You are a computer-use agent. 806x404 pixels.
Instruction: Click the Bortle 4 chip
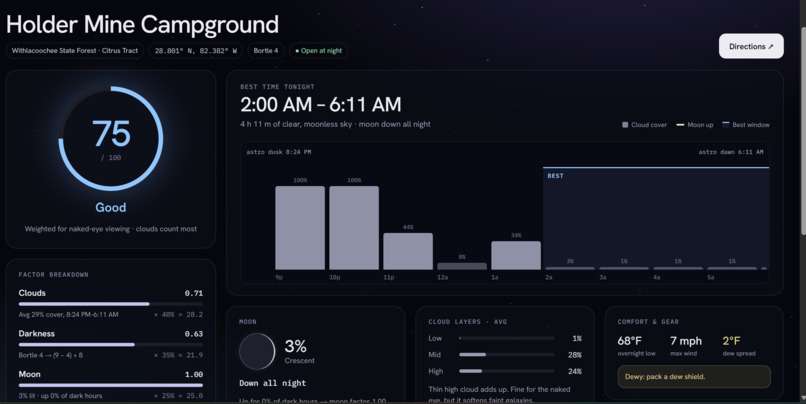(266, 51)
